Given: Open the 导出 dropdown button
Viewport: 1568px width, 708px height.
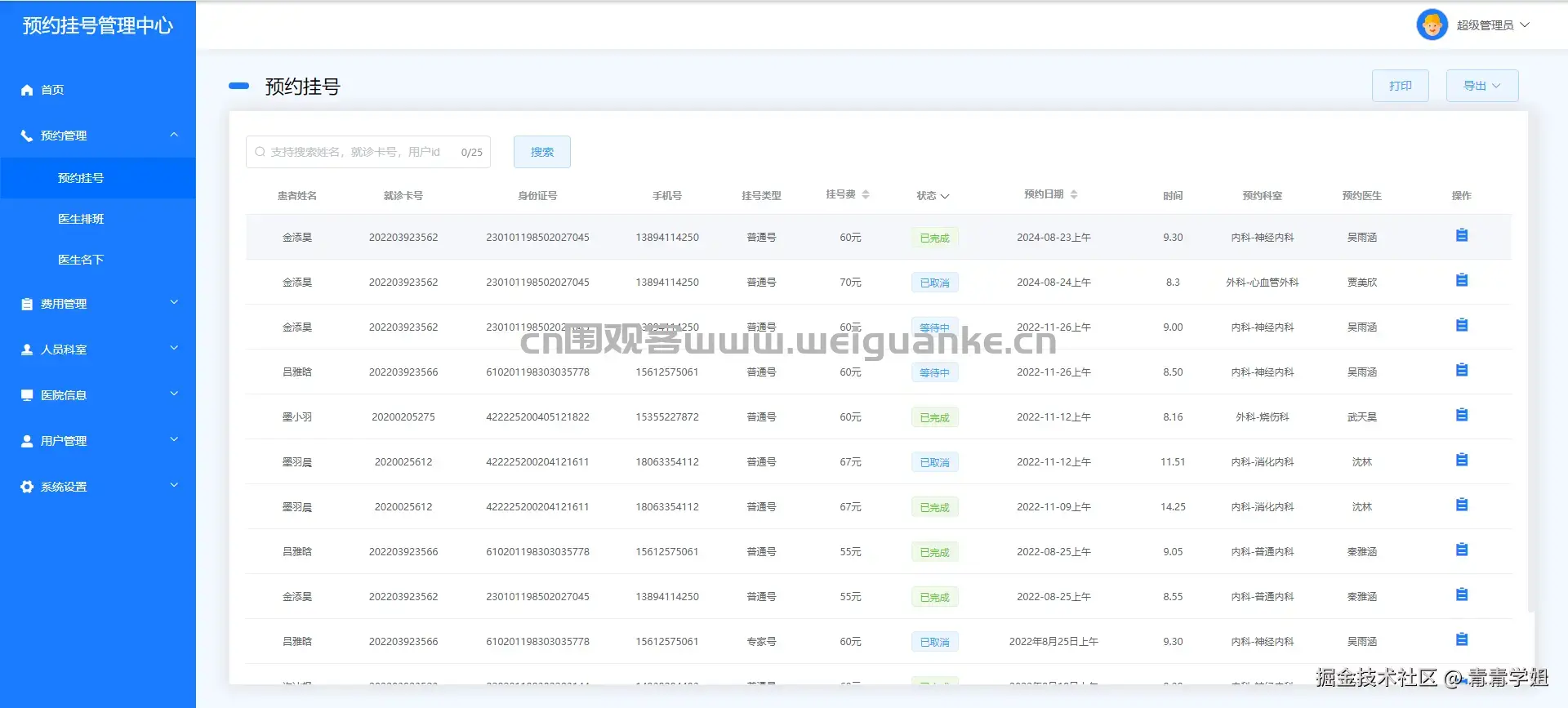Looking at the screenshot, I should click(x=1482, y=86).
